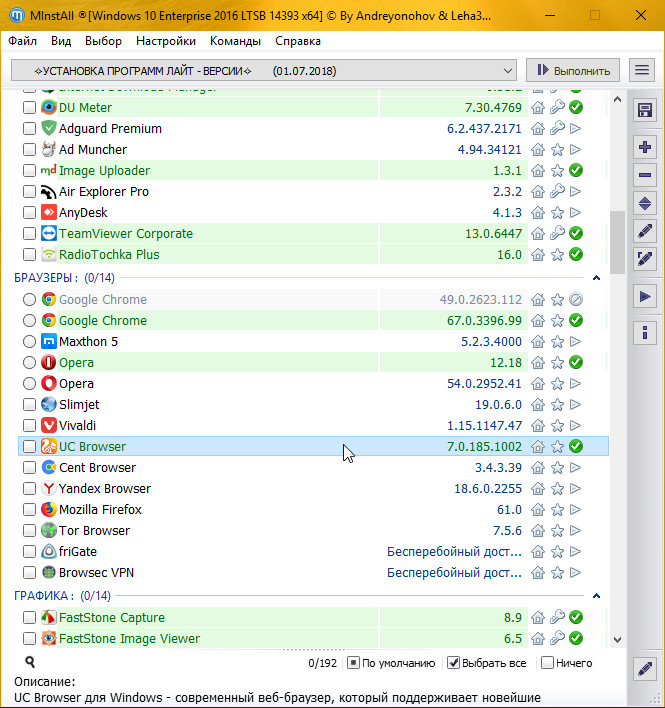The image size is (665, 708).
Task: Open homepage icon for DU Meter
Action: pyautogui.click(x=538, y=107)
